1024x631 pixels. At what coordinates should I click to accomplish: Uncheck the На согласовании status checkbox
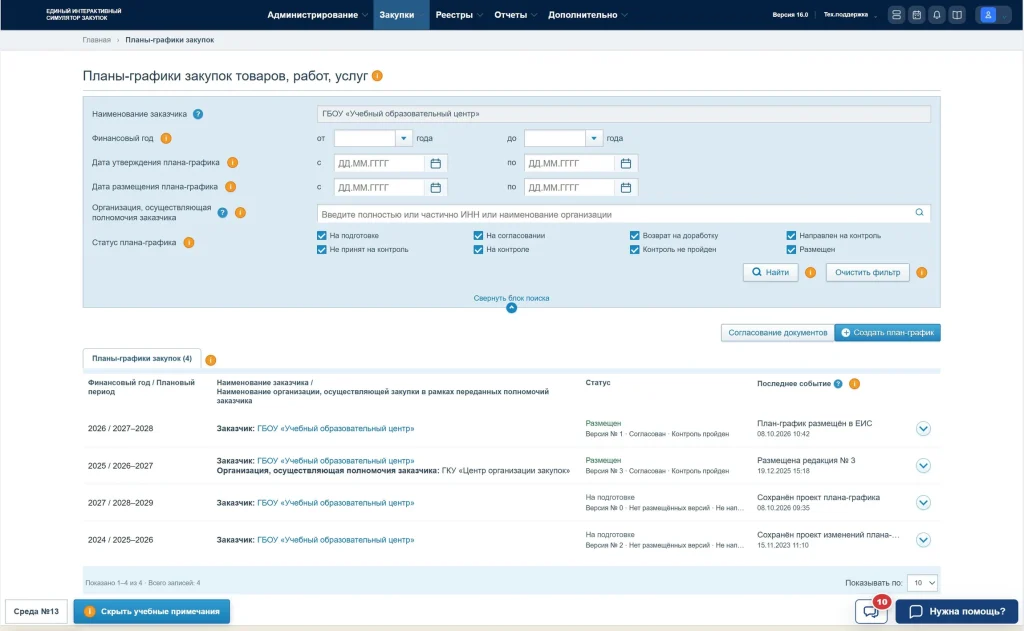point(478,236)
